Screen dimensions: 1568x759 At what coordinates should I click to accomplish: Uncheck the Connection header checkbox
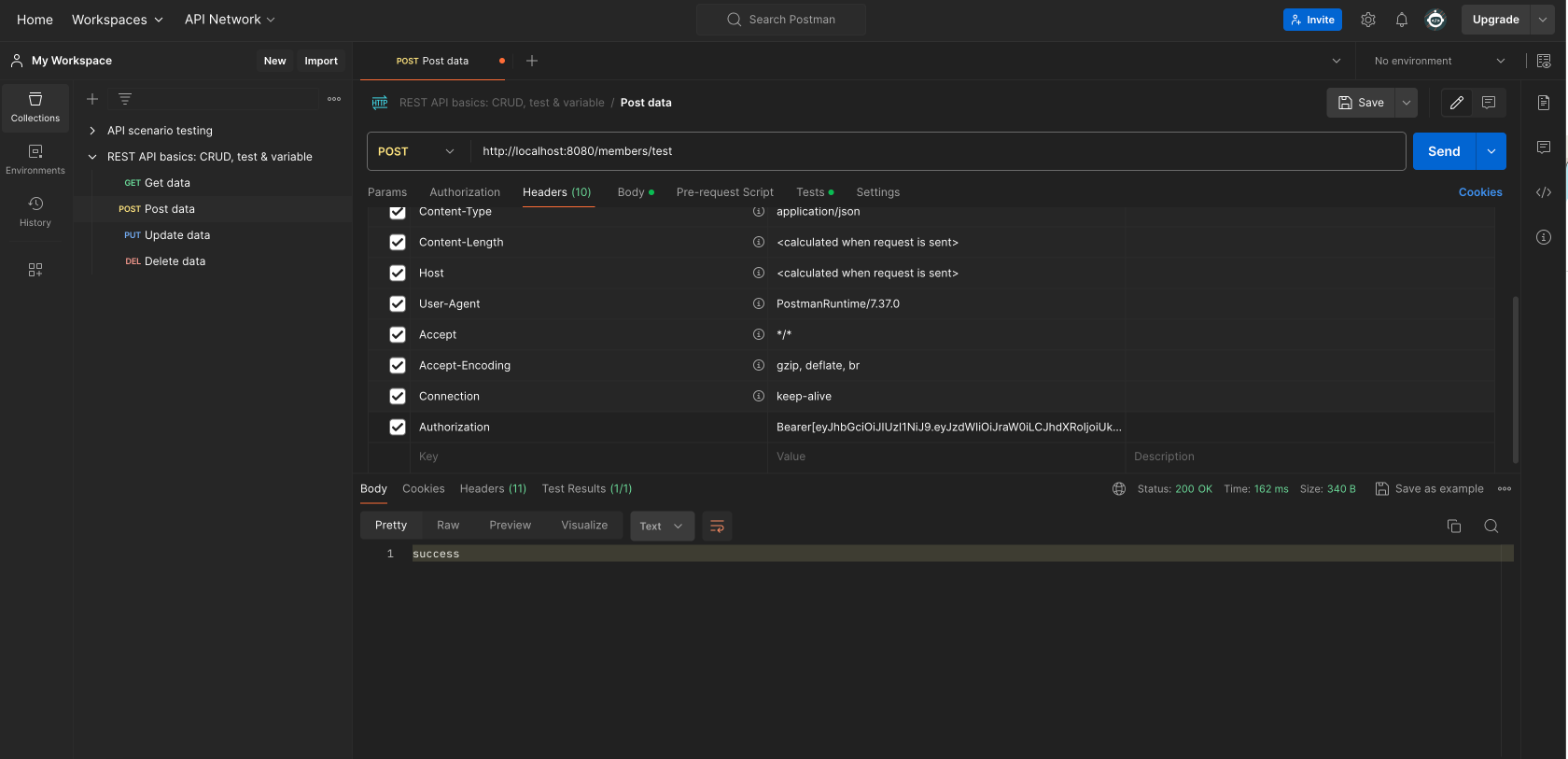pyautogui.click(x=398, y=396)
